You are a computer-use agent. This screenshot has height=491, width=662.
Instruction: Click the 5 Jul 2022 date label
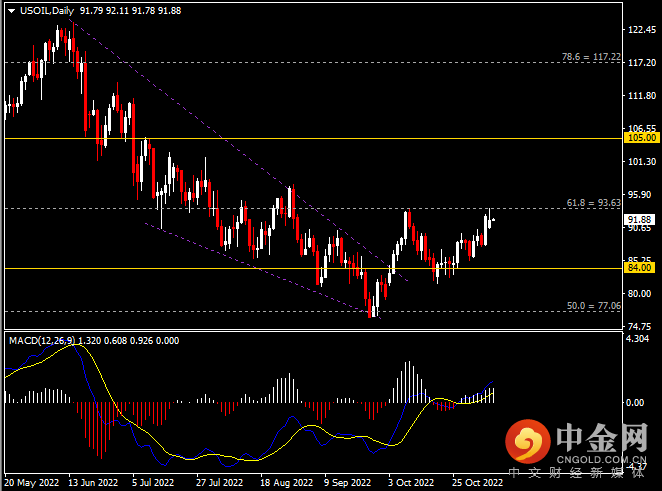(153, 482)
